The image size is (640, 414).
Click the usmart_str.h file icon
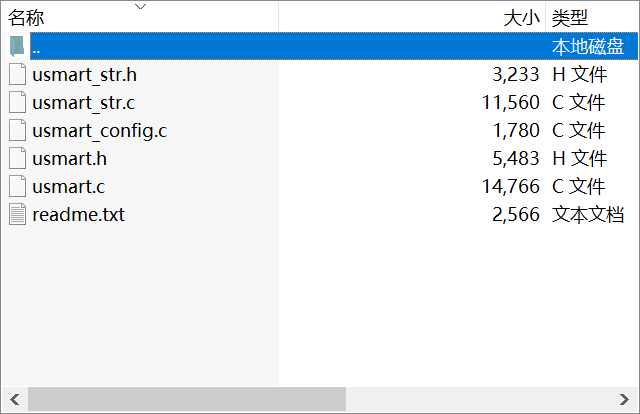click(17, 74)
